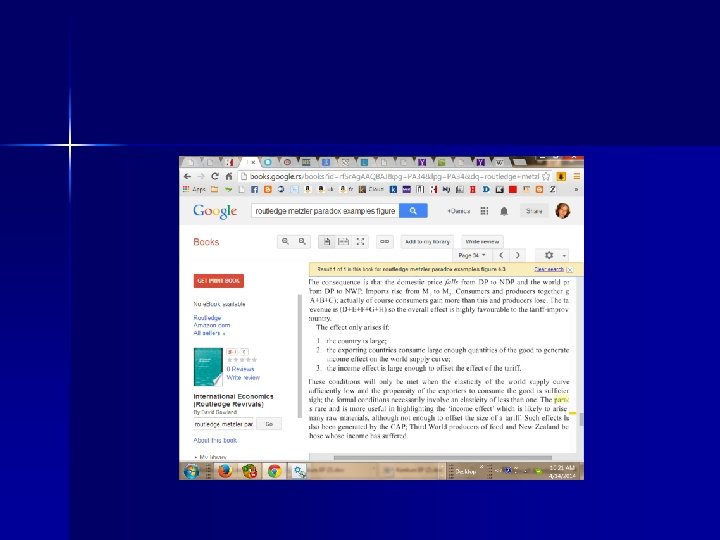The height and width of the screenshot is (540, 720).
Task: Open the Apps bookmarks shortcut
Action: 194,189
